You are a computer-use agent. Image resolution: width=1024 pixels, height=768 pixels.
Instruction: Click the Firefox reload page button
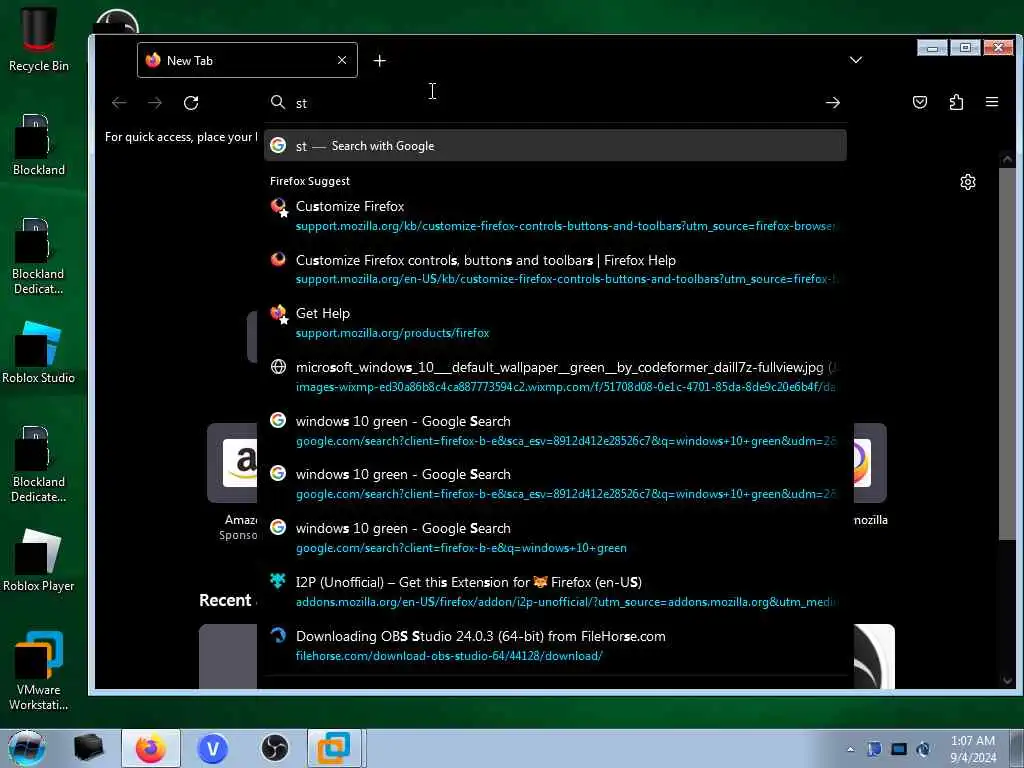191,103
